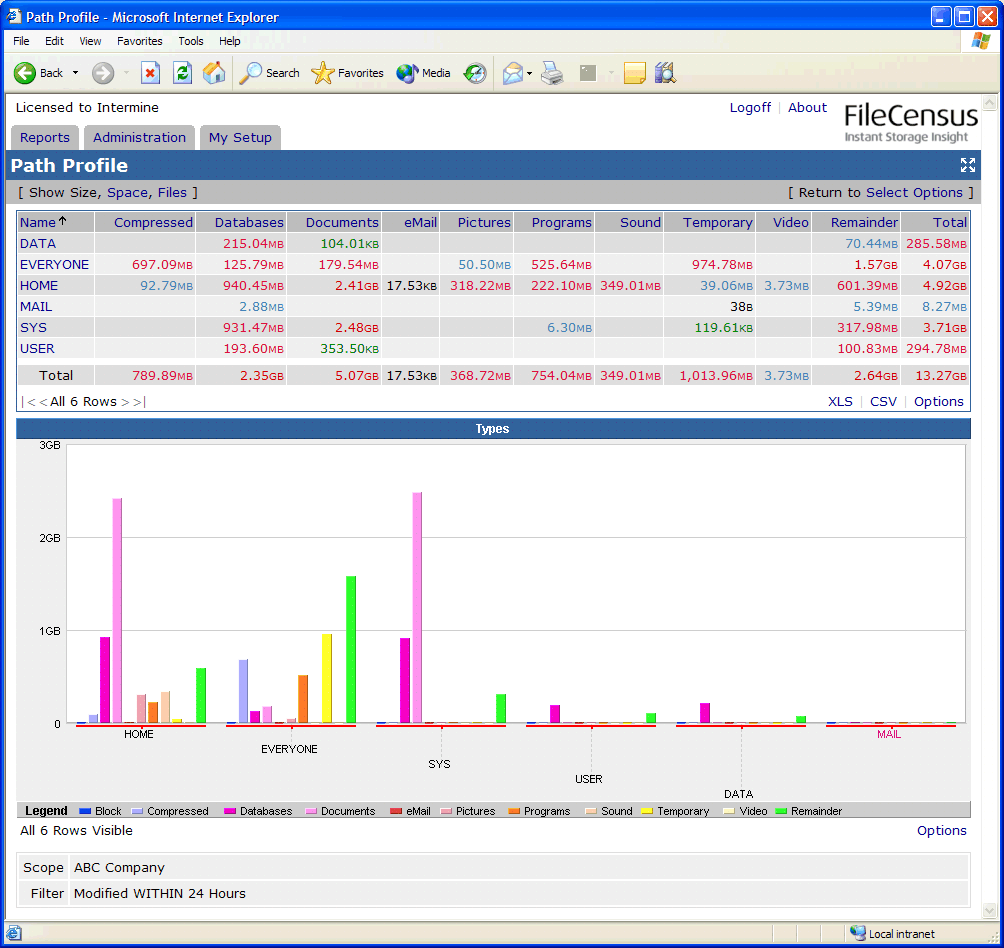The image size is (1004, 948).
Task: Sort by Total column header
Action: (950, 222)
